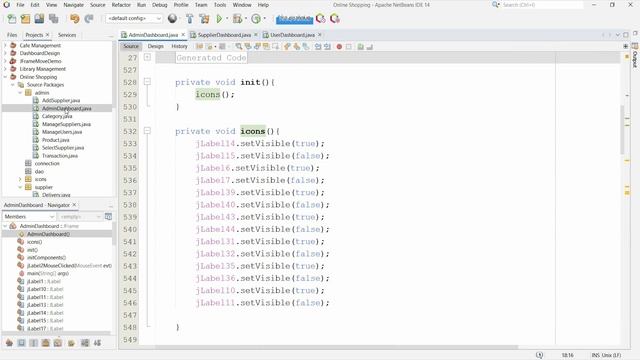Open the File menu
Viewport: 640px width, 360px height.
(x=20, y=5)
